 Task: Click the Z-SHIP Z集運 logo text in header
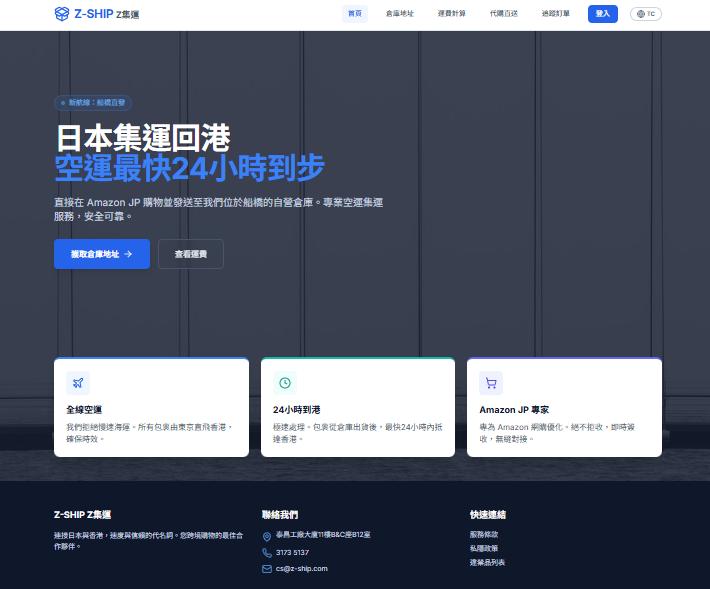point(106,14)
